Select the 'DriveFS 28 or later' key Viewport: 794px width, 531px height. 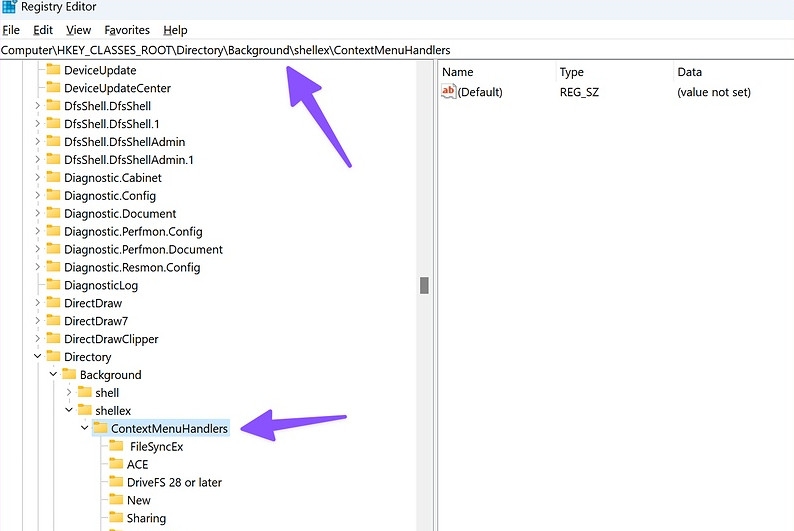tap(174, 482)
